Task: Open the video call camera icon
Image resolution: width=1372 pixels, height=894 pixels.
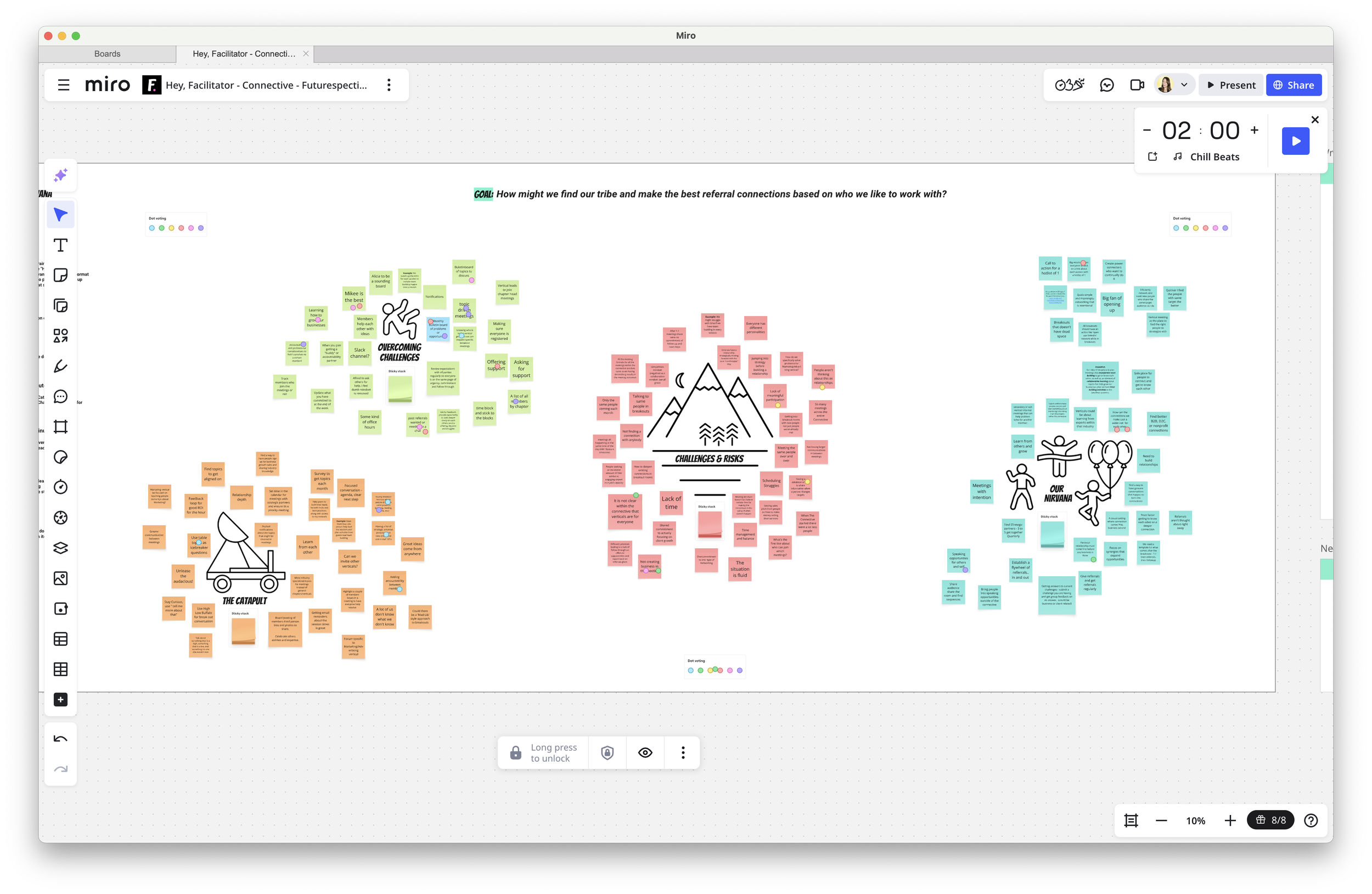Action: (1137, 85)
